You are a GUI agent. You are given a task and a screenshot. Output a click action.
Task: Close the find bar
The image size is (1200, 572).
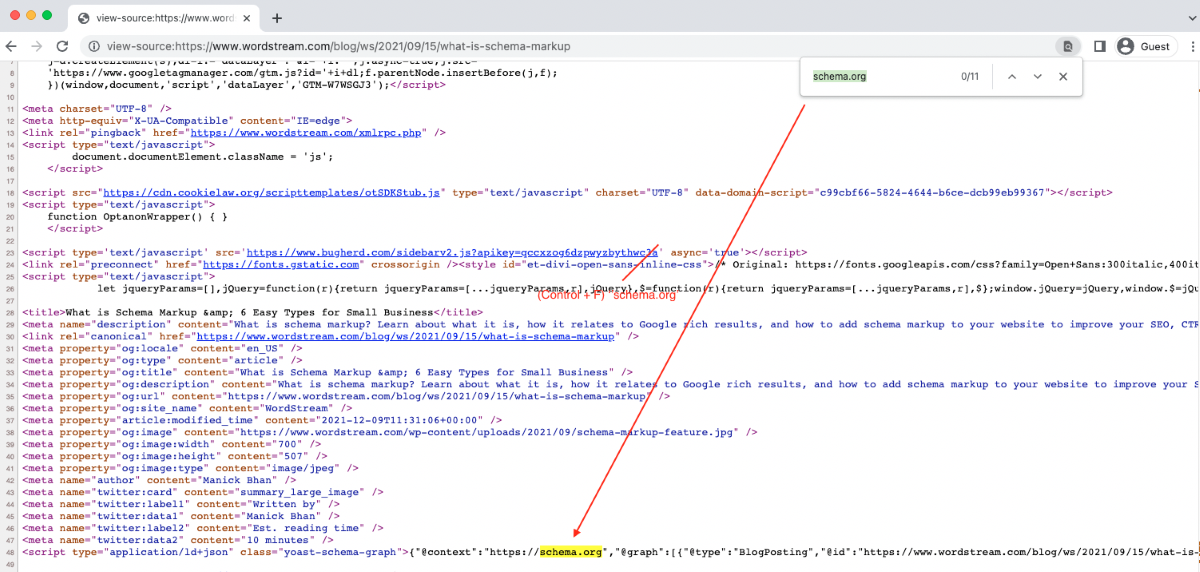[1063, 77]
